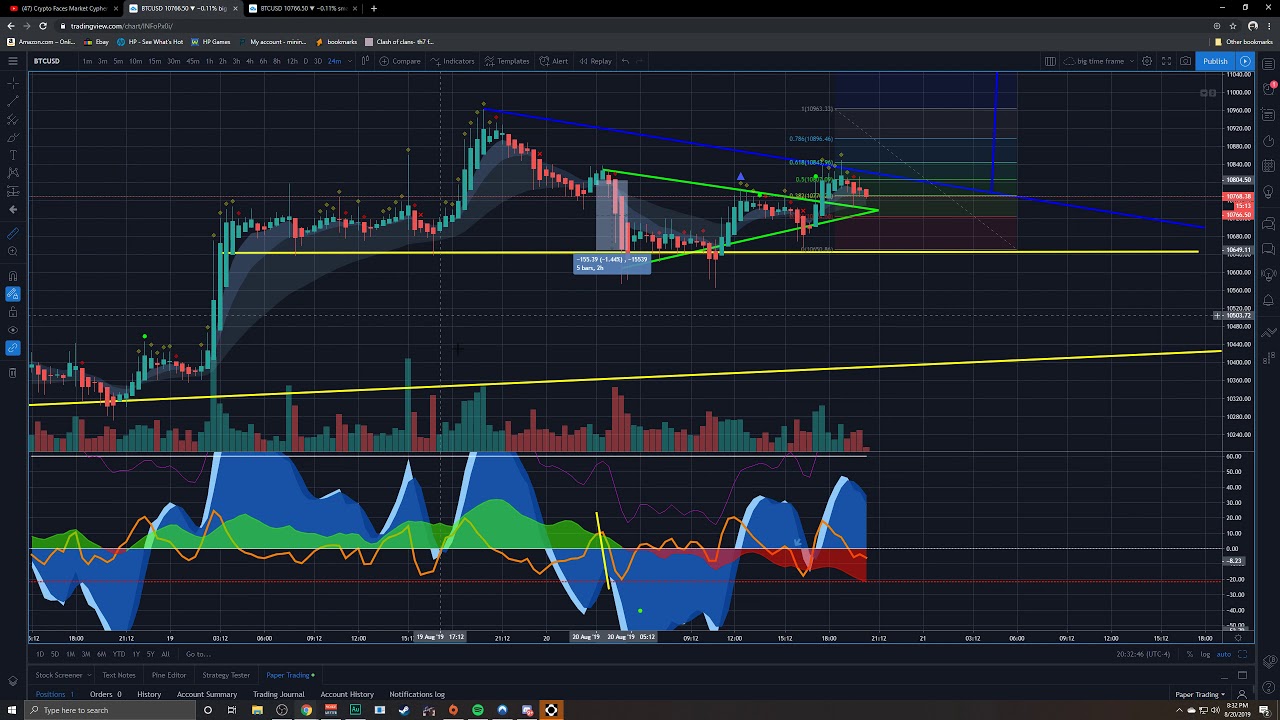Click the object tree layers icon
1280x720 pixels.
tap(1269, 662)
